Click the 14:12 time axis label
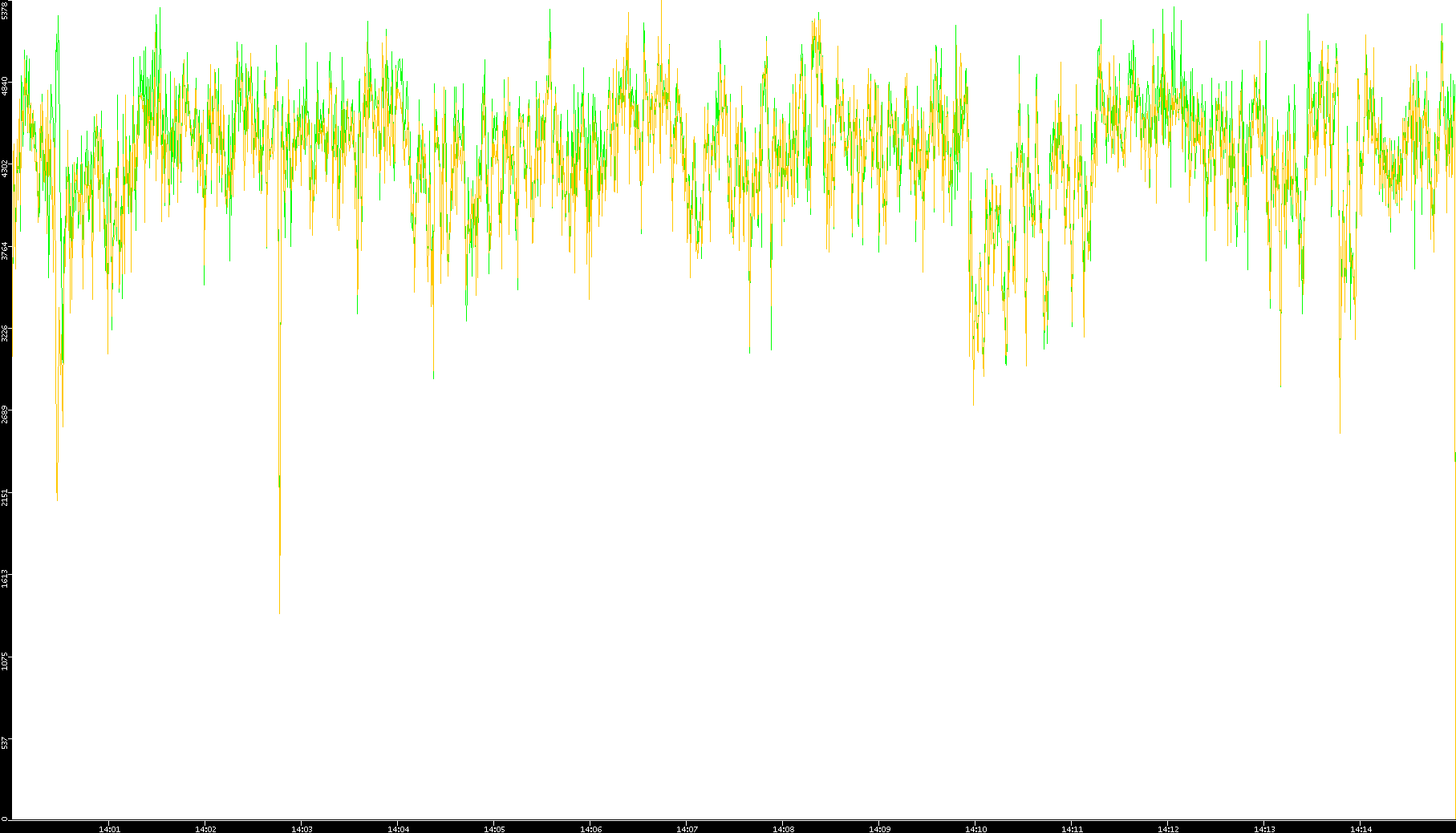 (x=1168, y=829)
